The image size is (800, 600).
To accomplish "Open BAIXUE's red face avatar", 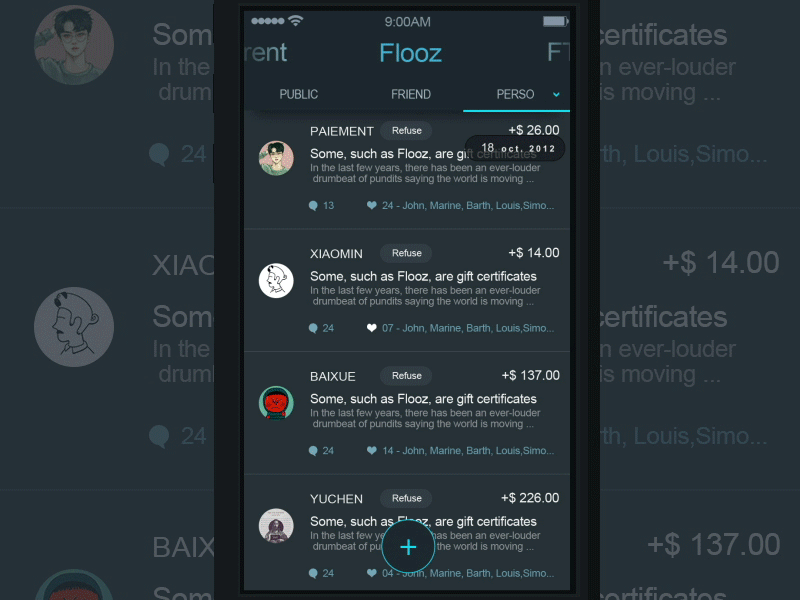I will 276,403.
